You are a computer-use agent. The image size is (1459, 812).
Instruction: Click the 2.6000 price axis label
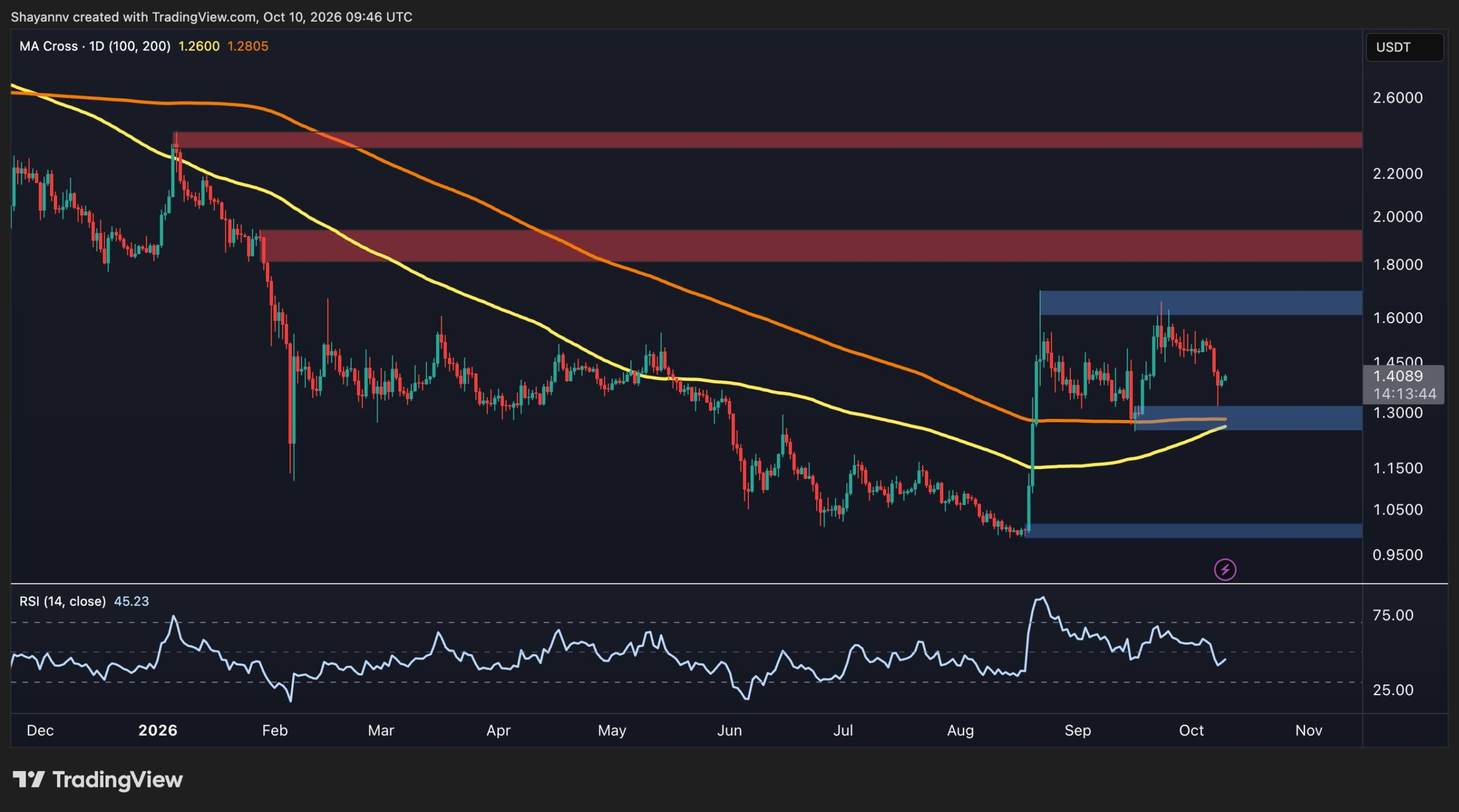1397,97
